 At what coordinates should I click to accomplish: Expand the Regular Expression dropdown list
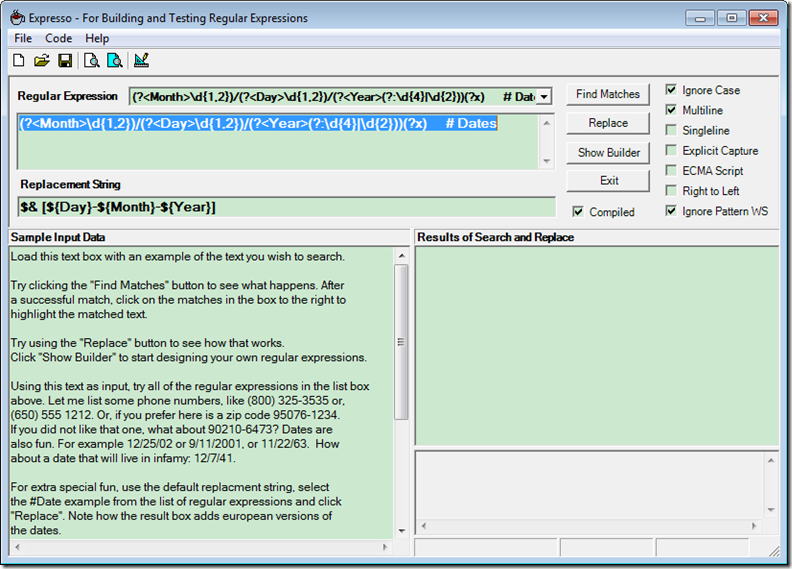click(543, 96)
